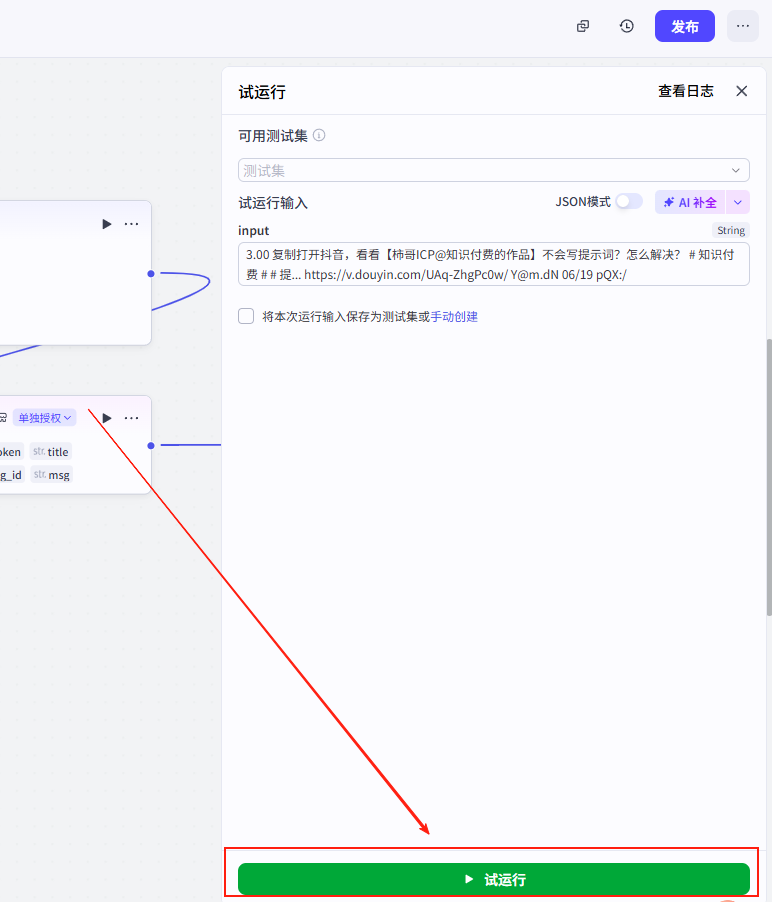Open the upper node's three-dot menu

[132, 224]
